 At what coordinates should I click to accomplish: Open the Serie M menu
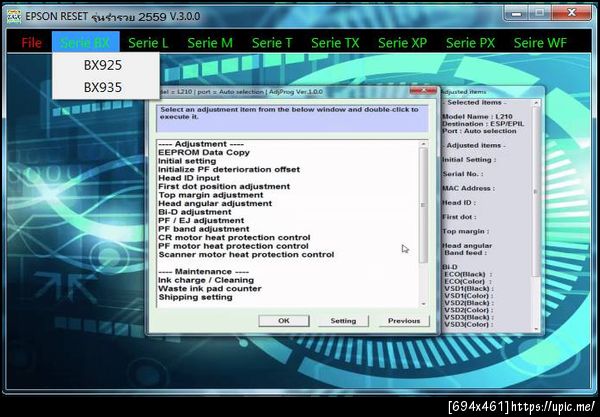pos(210,42)
